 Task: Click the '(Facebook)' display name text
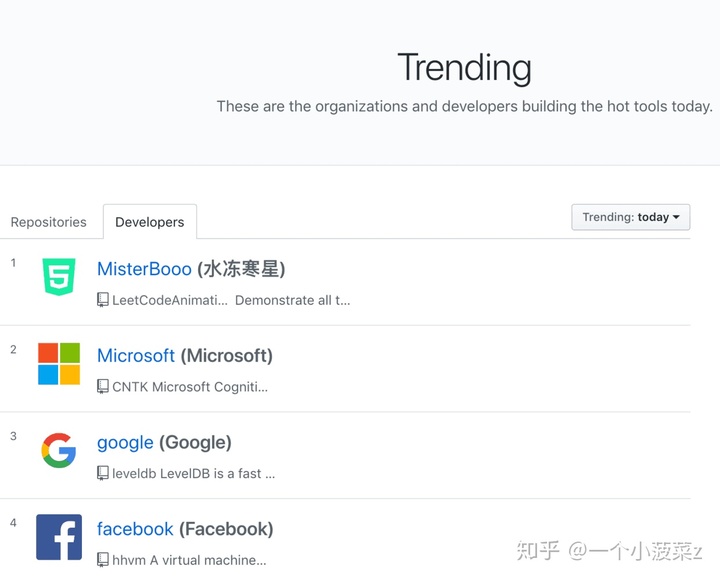click(226, 529)
